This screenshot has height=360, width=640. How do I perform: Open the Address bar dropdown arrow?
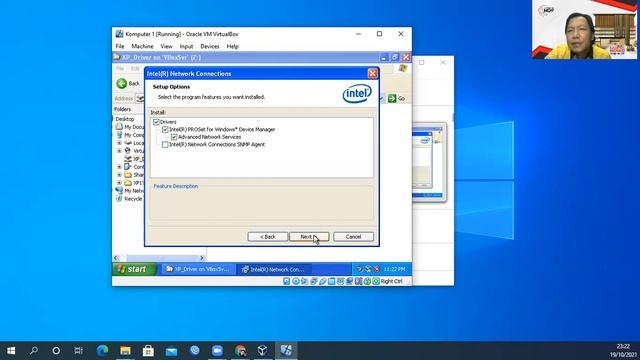382,98
